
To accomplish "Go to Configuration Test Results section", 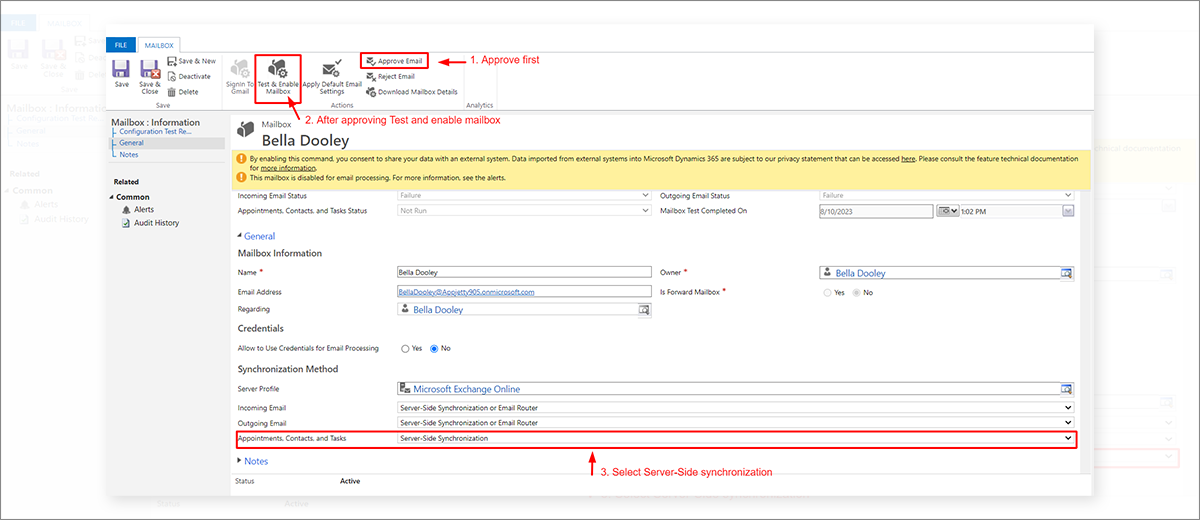I will pos(155,132).
